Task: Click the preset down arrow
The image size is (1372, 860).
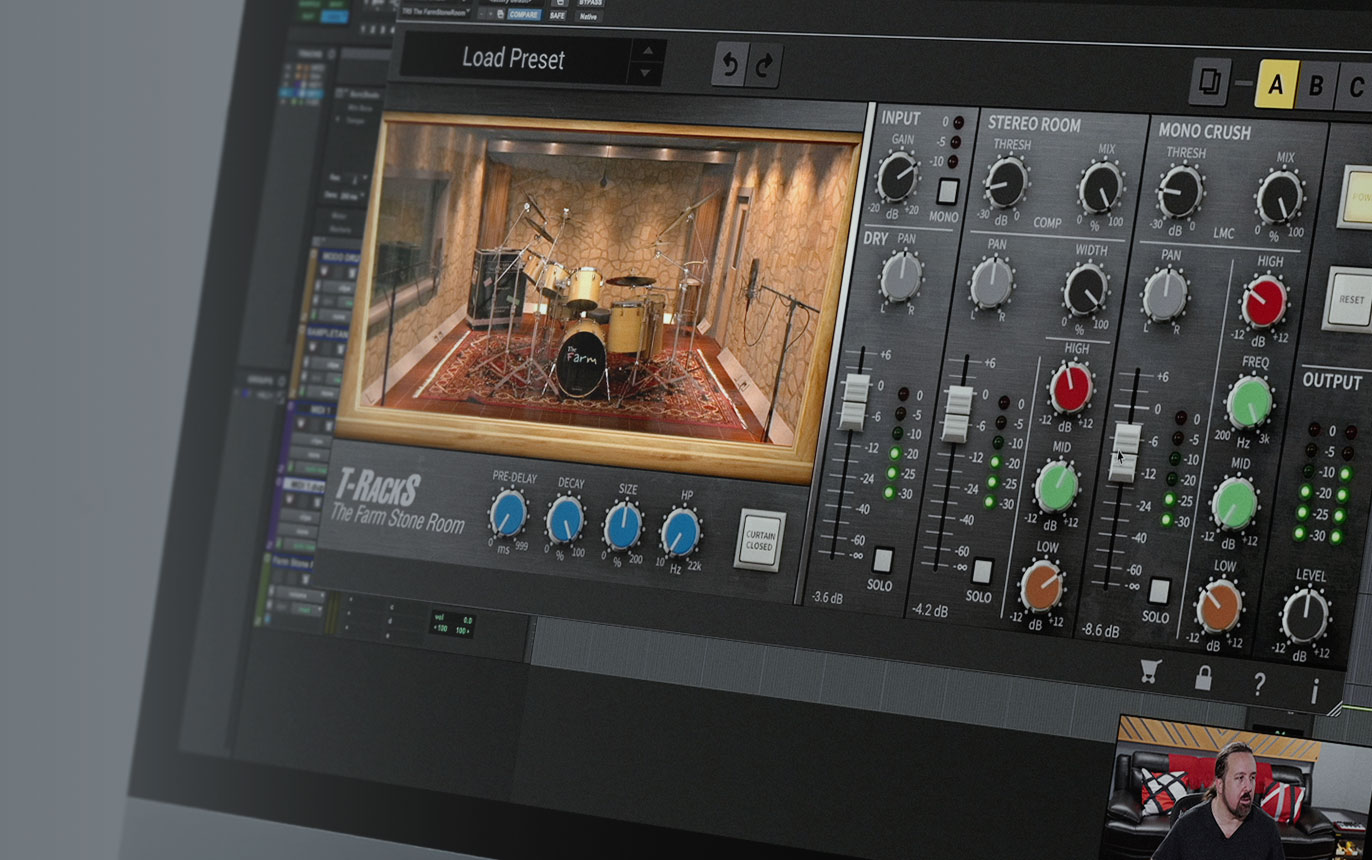Action: click(647, 74)
